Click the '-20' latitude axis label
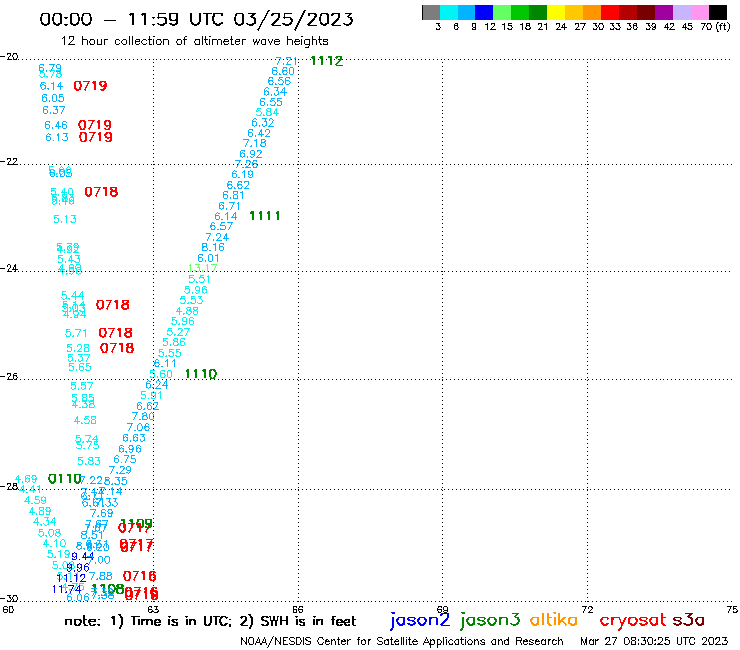 click(9, 57)
